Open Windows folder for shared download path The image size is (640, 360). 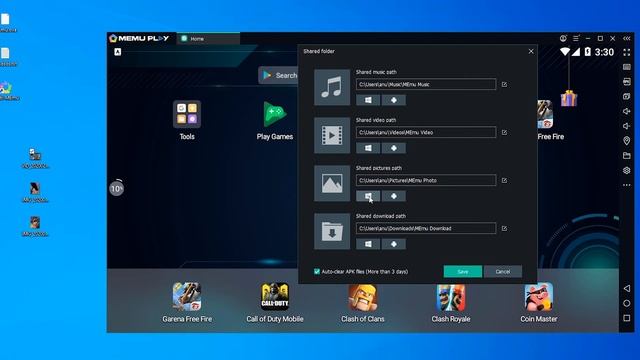pos(368,244)
